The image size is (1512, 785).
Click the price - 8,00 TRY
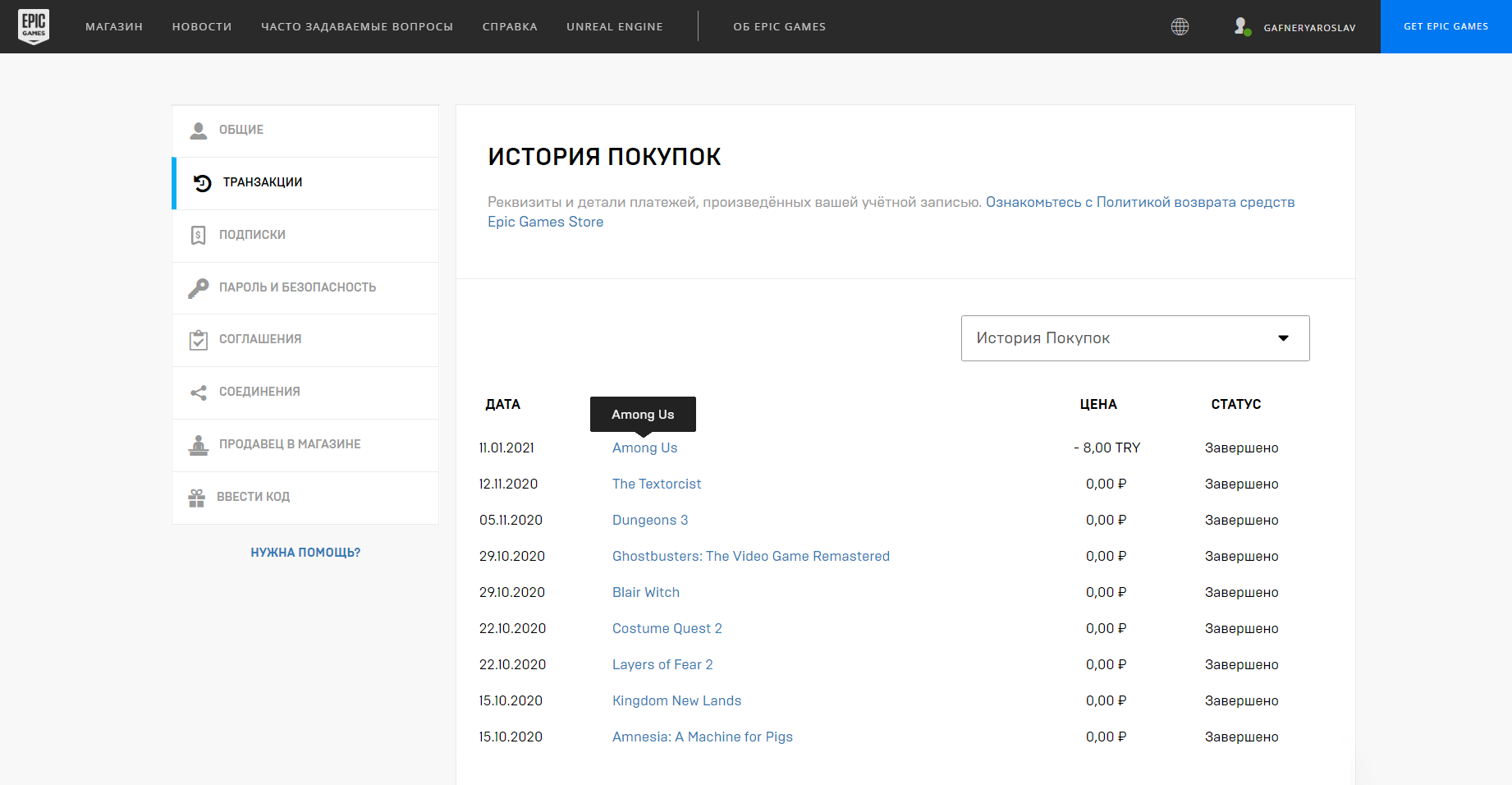click(x=1107, y=448)
